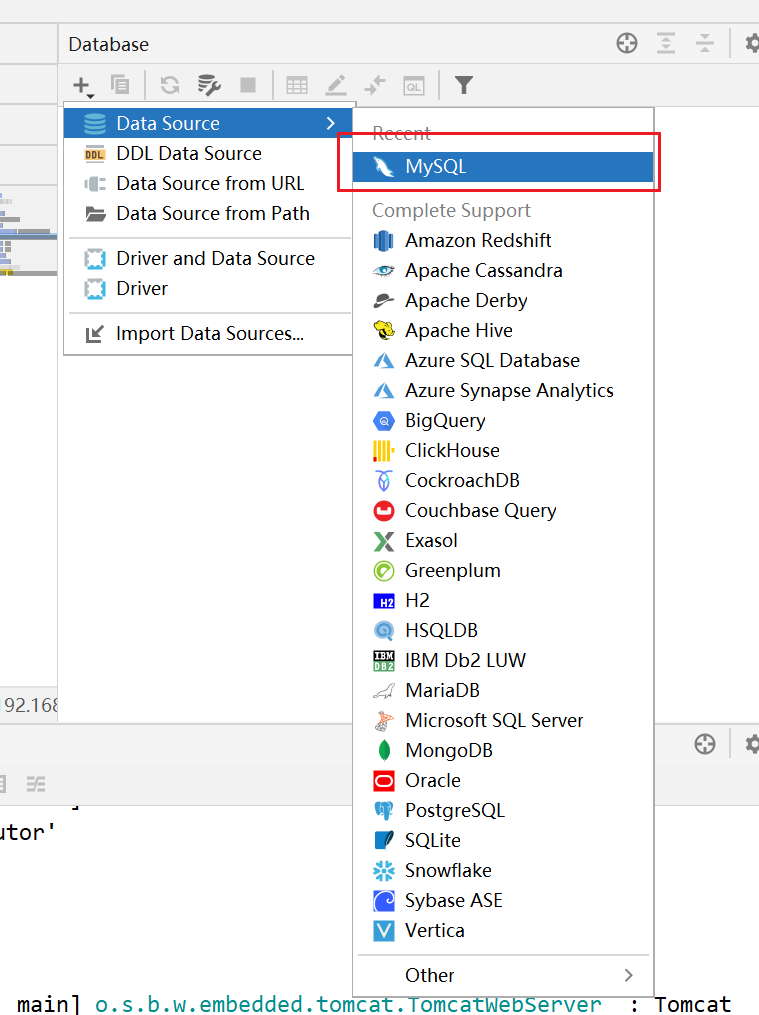The image size is (759, 1015).
Task: Select IBM Db2 LUW data source
Action: [x=503, y=660]
